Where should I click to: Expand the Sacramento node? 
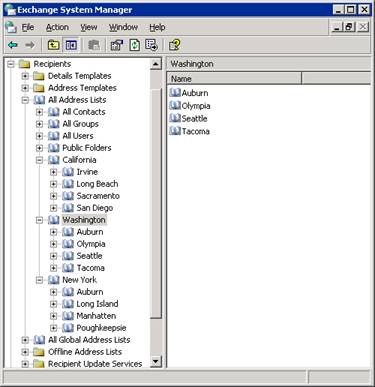coord(53,196)
